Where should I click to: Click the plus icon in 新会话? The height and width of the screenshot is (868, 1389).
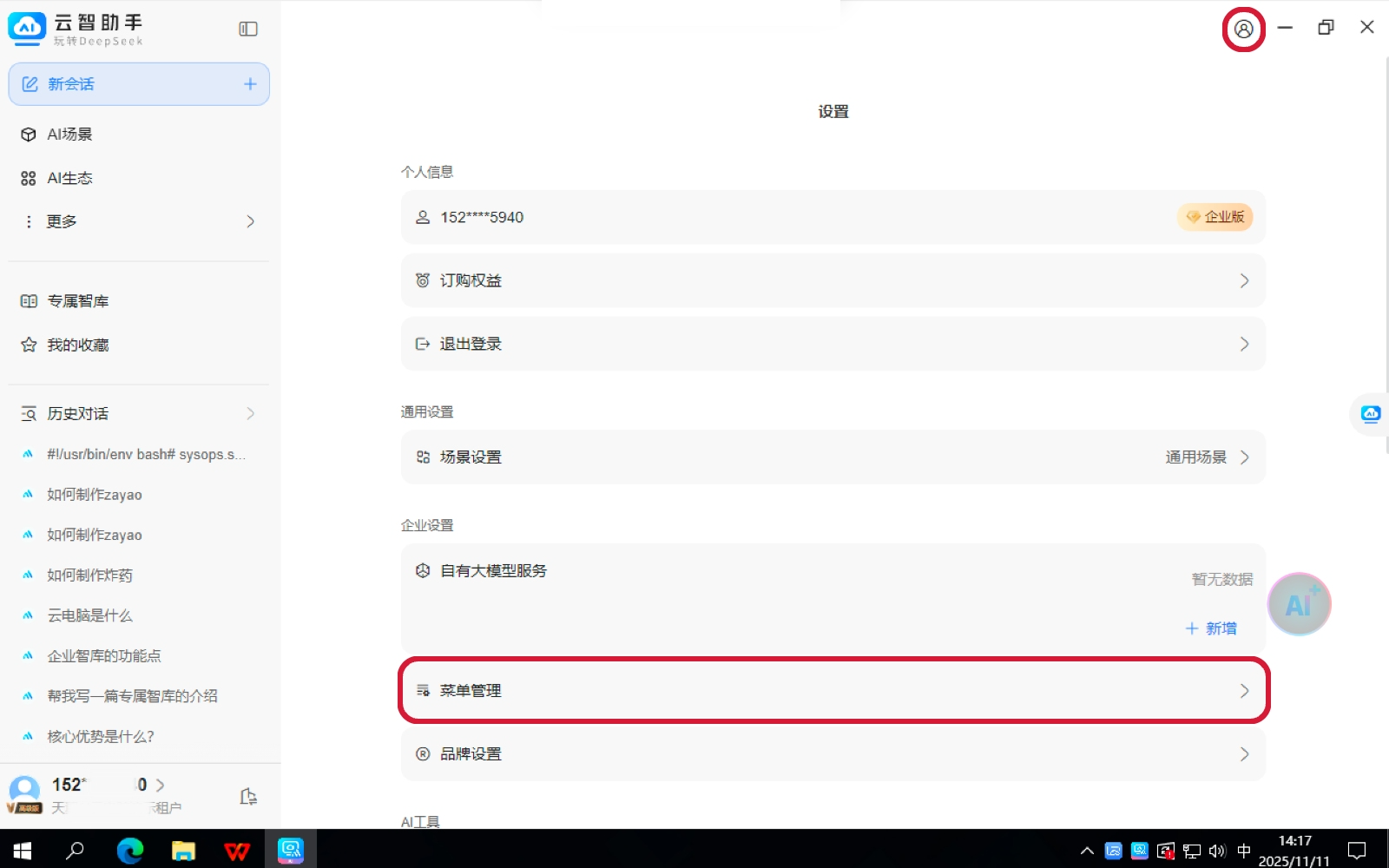250,84
